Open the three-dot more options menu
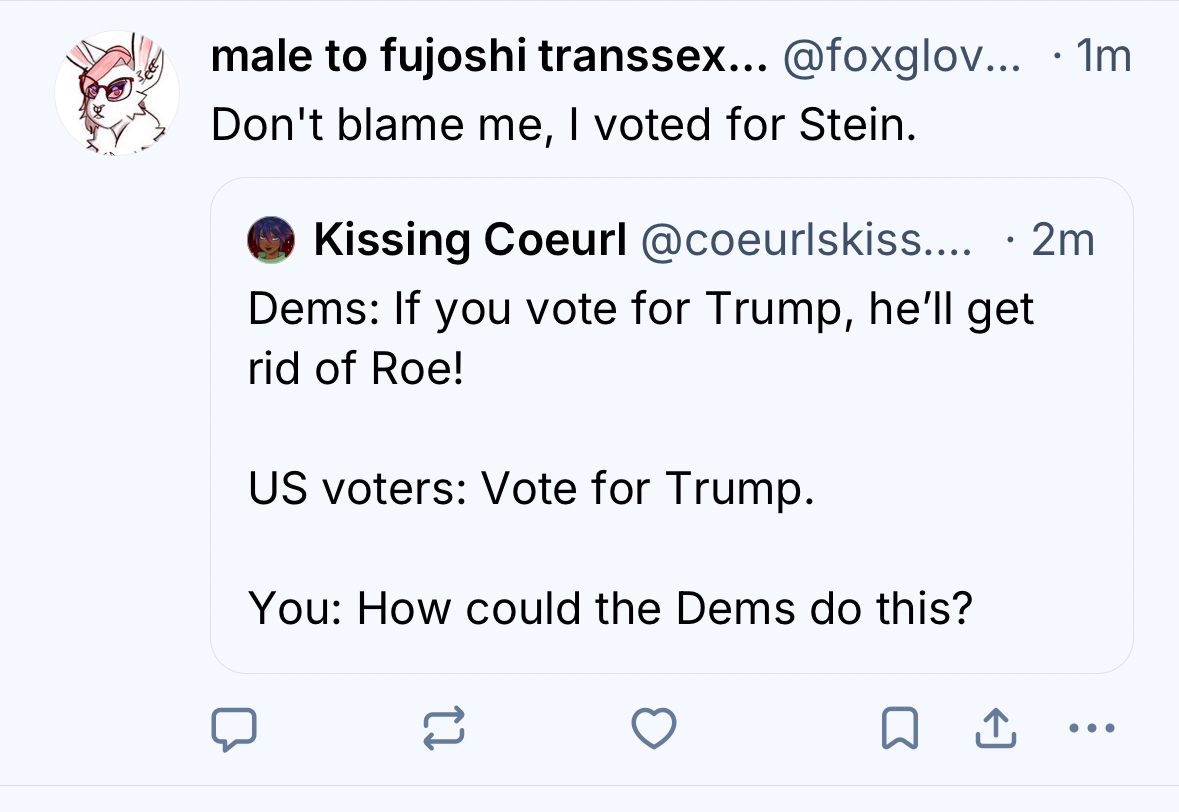 click(x=1090, y=729)
